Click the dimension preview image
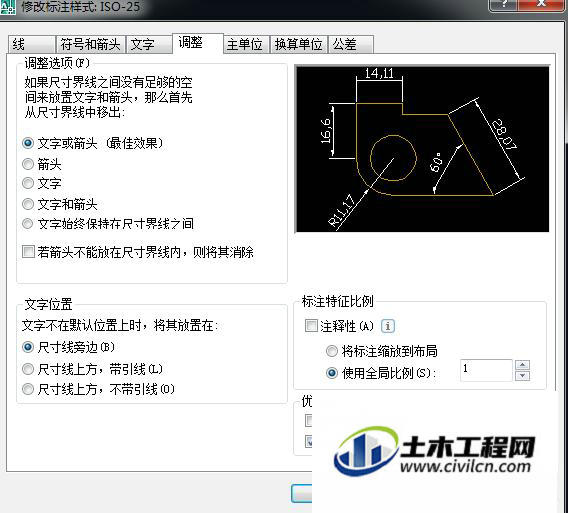The image size is (568, 513). [422, 149]
